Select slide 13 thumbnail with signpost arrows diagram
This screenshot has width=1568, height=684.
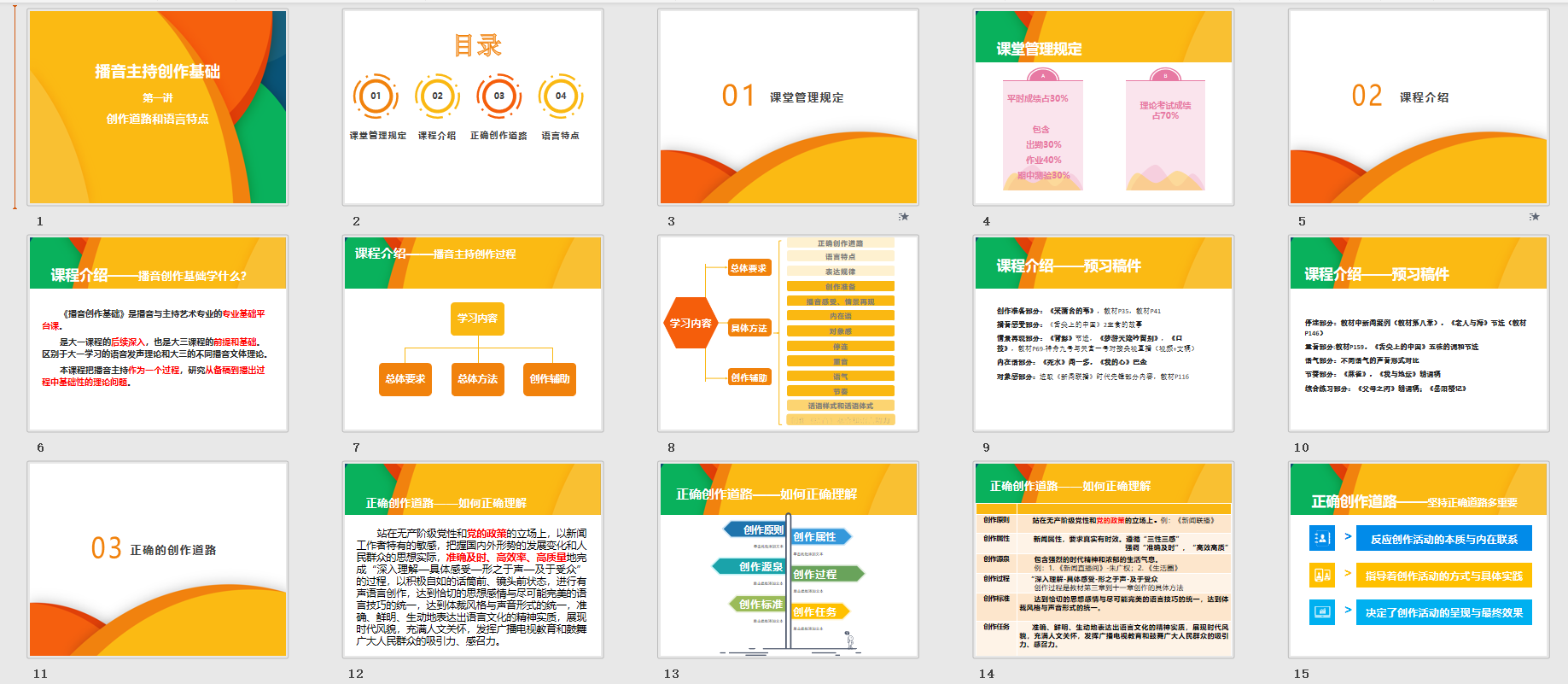click(x=789, y=560)
